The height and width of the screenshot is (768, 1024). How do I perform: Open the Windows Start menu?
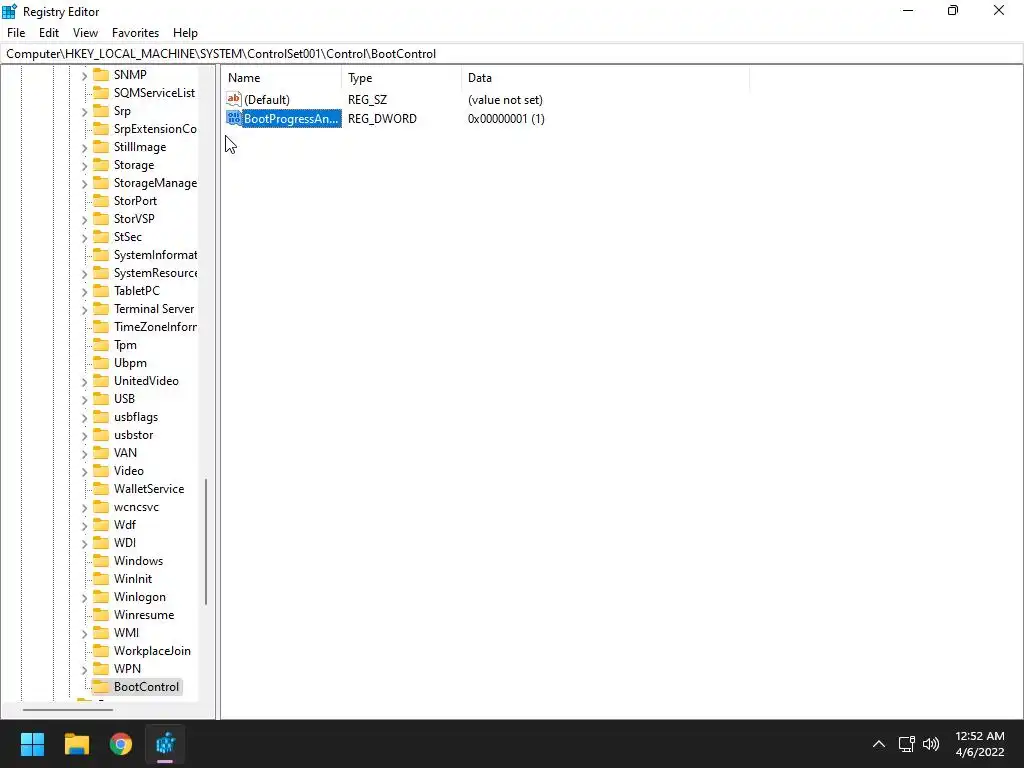click(32, 744)
